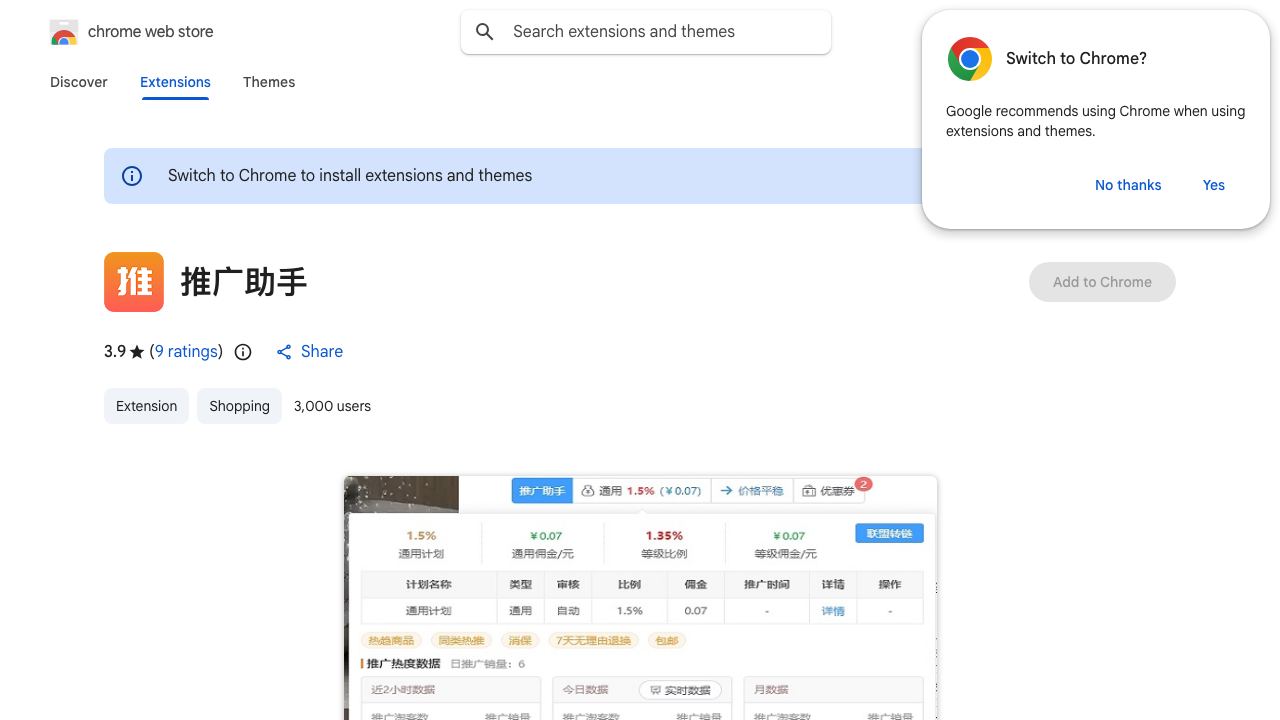The image size is (1280, 720).
Task: Click the Switch to Chrome? popup heading
Action: (x=1076, y=59)
